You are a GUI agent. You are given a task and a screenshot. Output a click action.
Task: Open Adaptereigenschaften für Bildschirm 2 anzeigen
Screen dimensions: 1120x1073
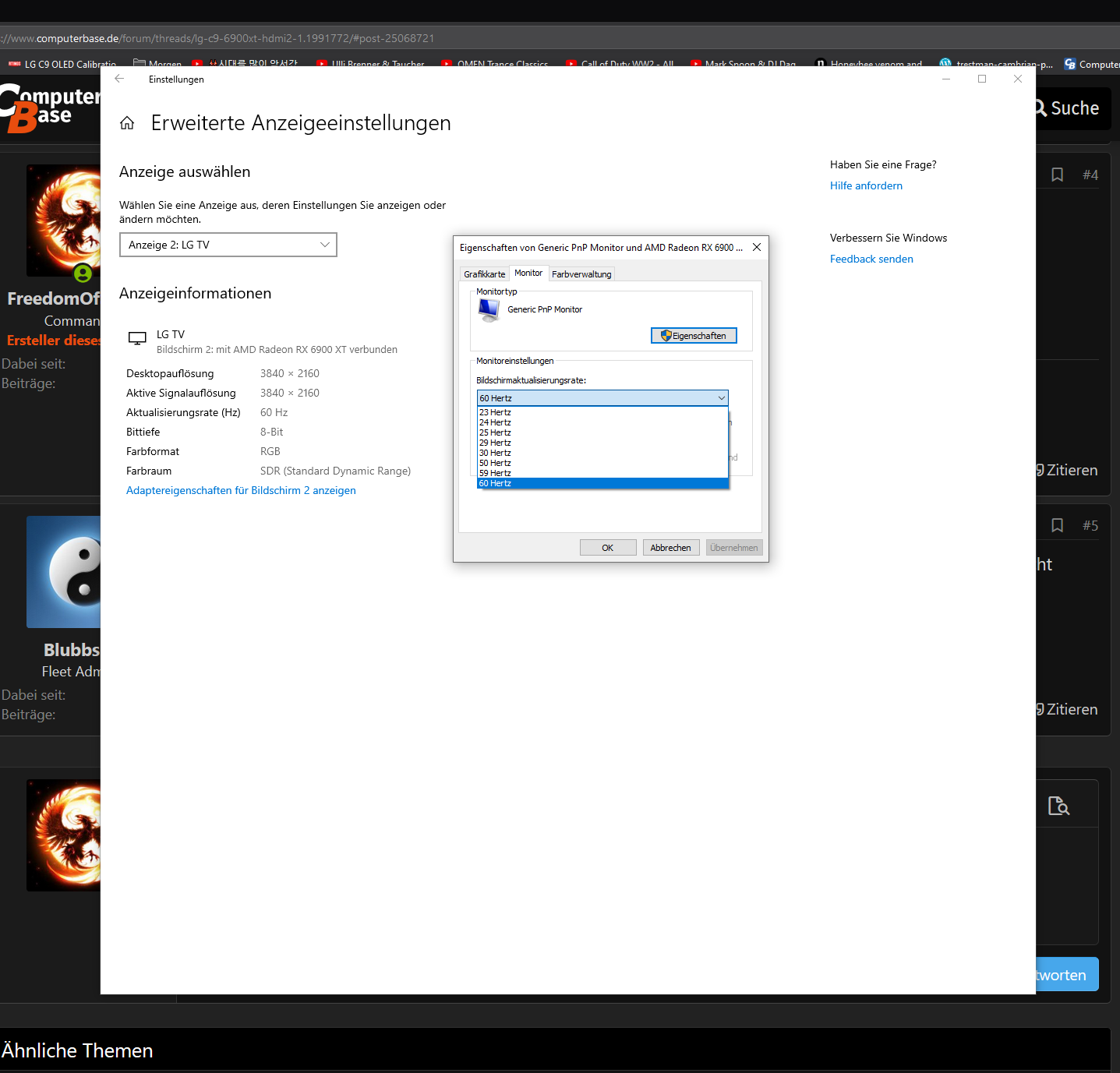point(241,490)
